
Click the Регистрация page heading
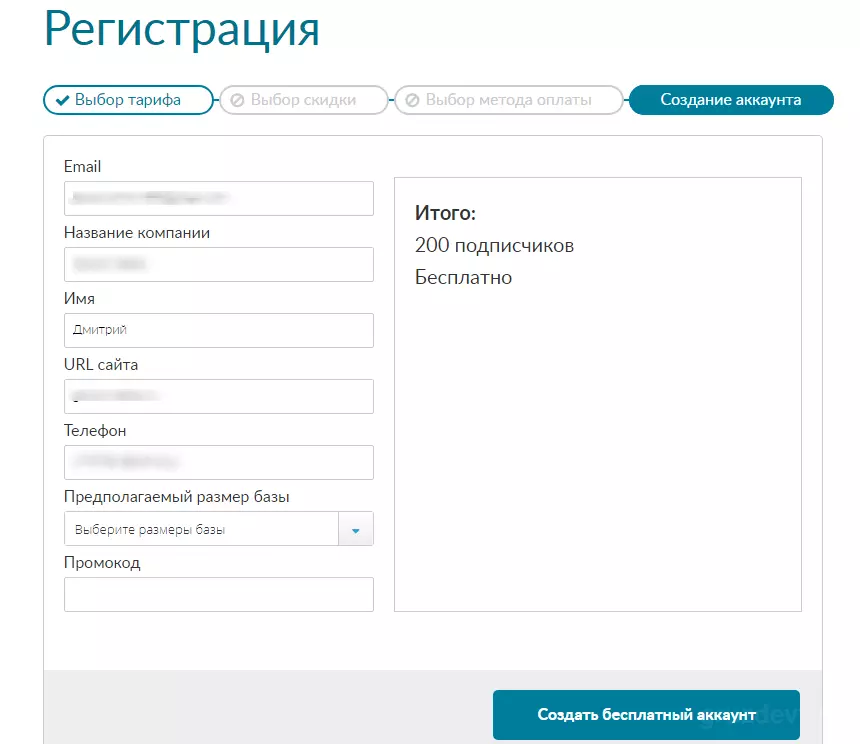pos(182,29)
